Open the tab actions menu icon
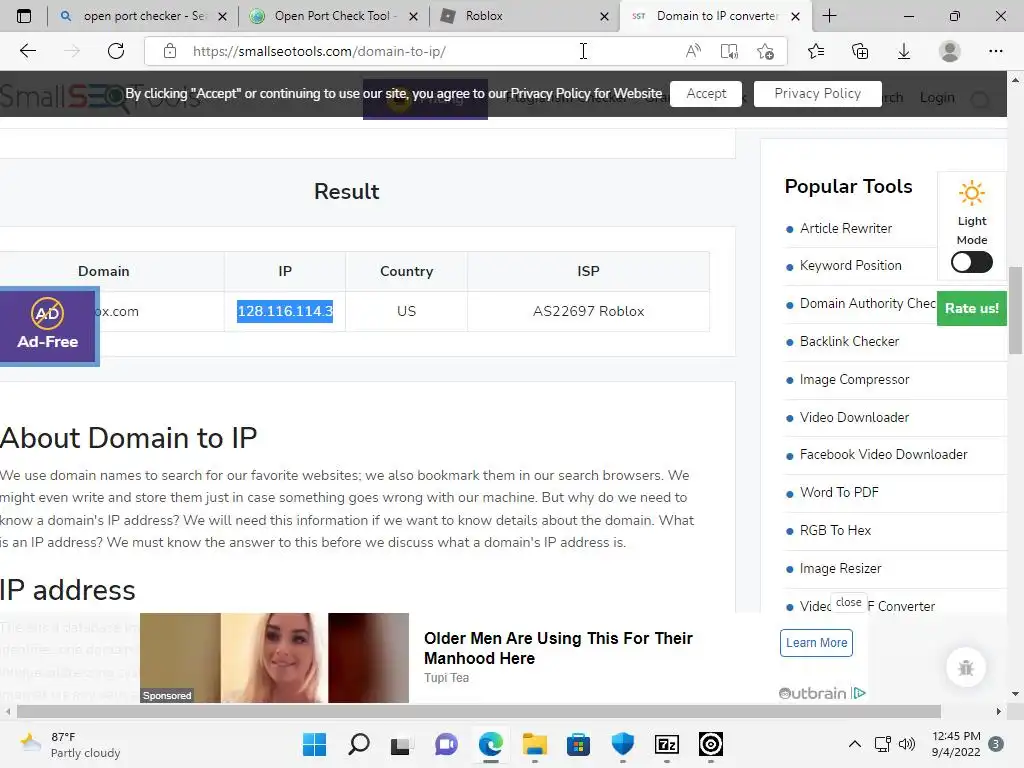The width and height of the screenshot is (1024, 768). pos(24,16)
